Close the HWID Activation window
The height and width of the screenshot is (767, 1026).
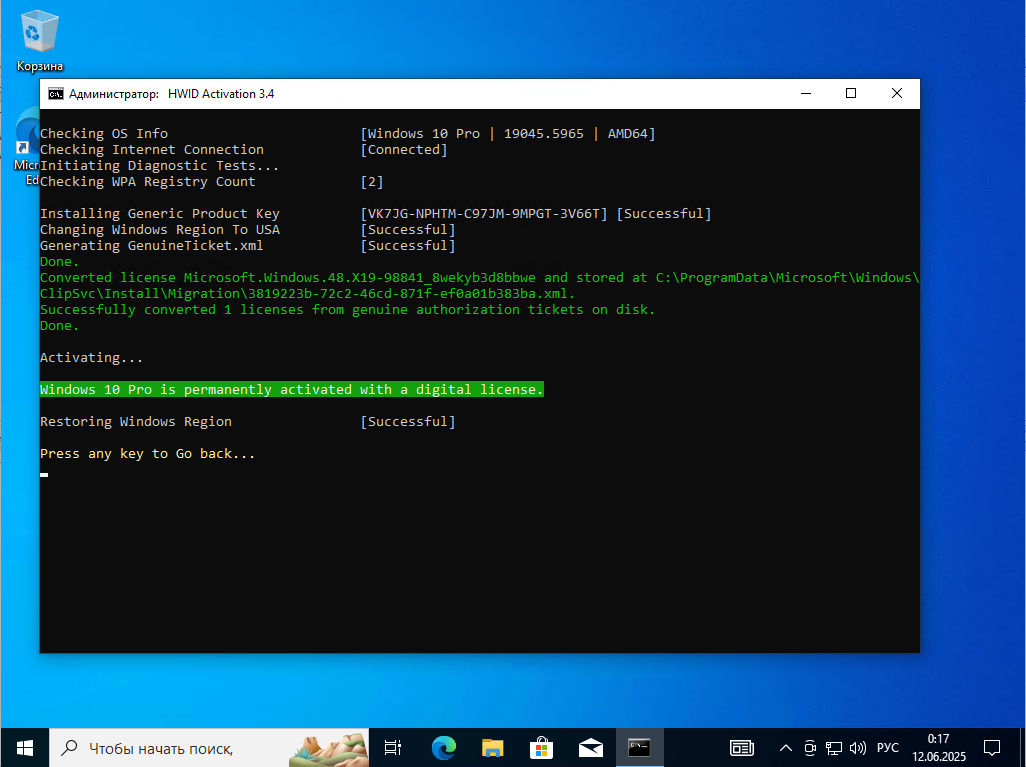897,94
